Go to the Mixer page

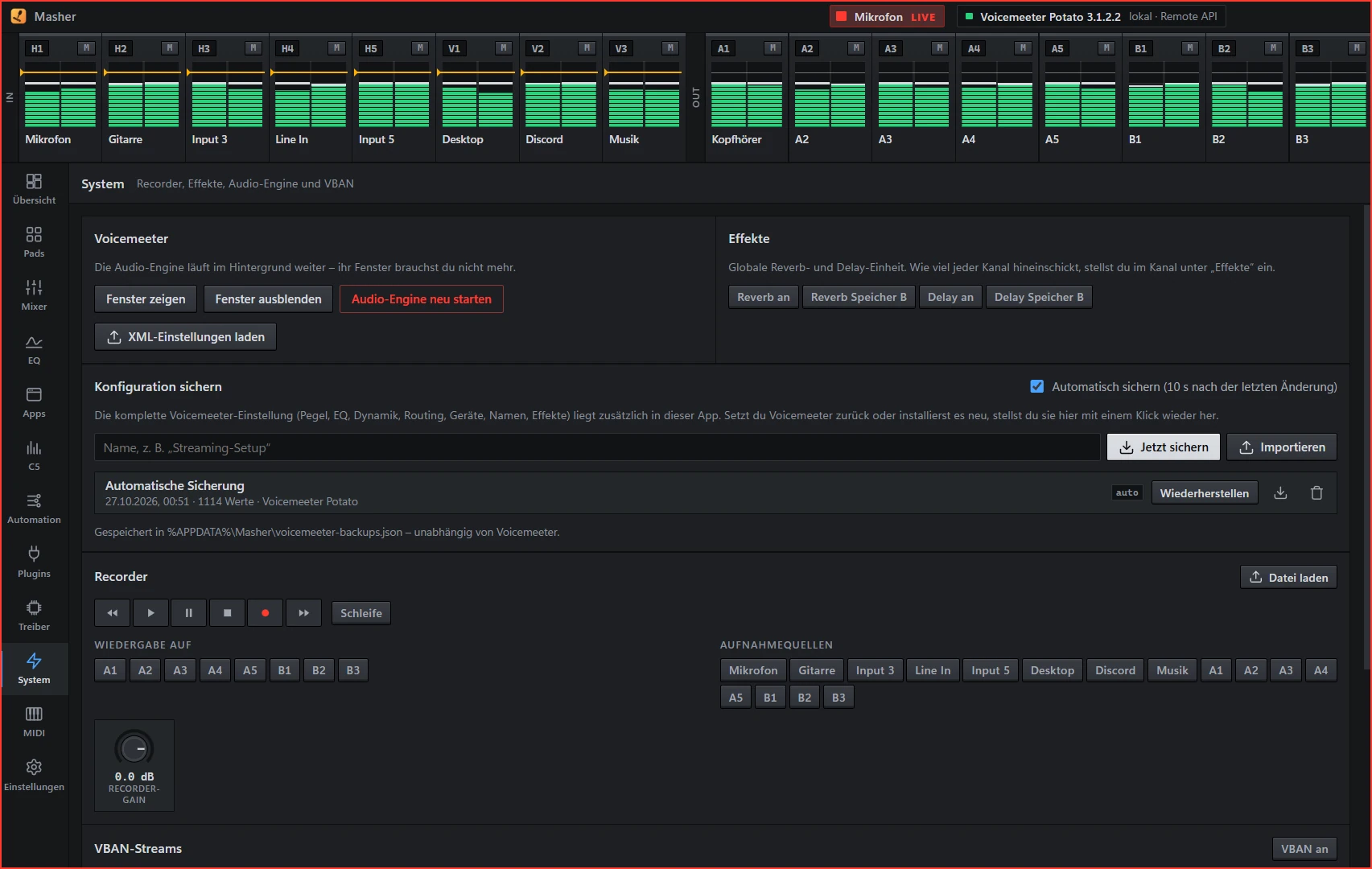tap(34, 295)
